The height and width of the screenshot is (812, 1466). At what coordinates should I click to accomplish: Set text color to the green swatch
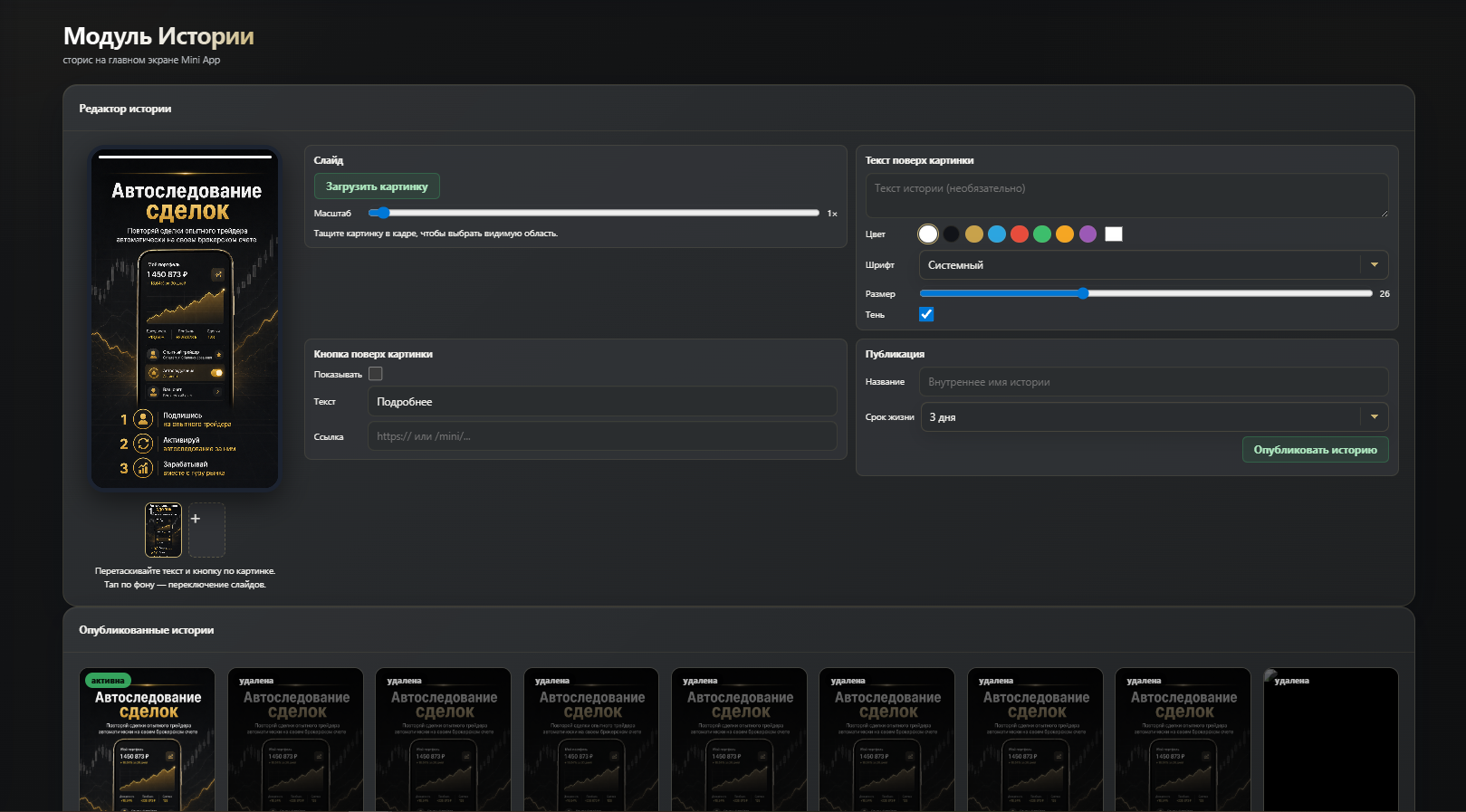click(1042, 234)
